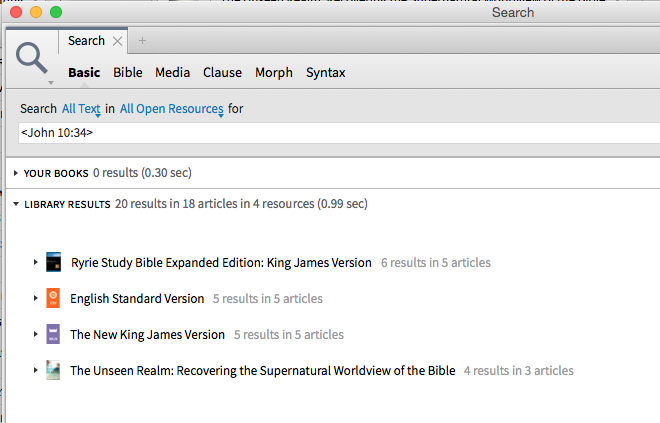This screenshot has height=423, width=660.
Task: Close the Search tab
Action: pos(118,41)
